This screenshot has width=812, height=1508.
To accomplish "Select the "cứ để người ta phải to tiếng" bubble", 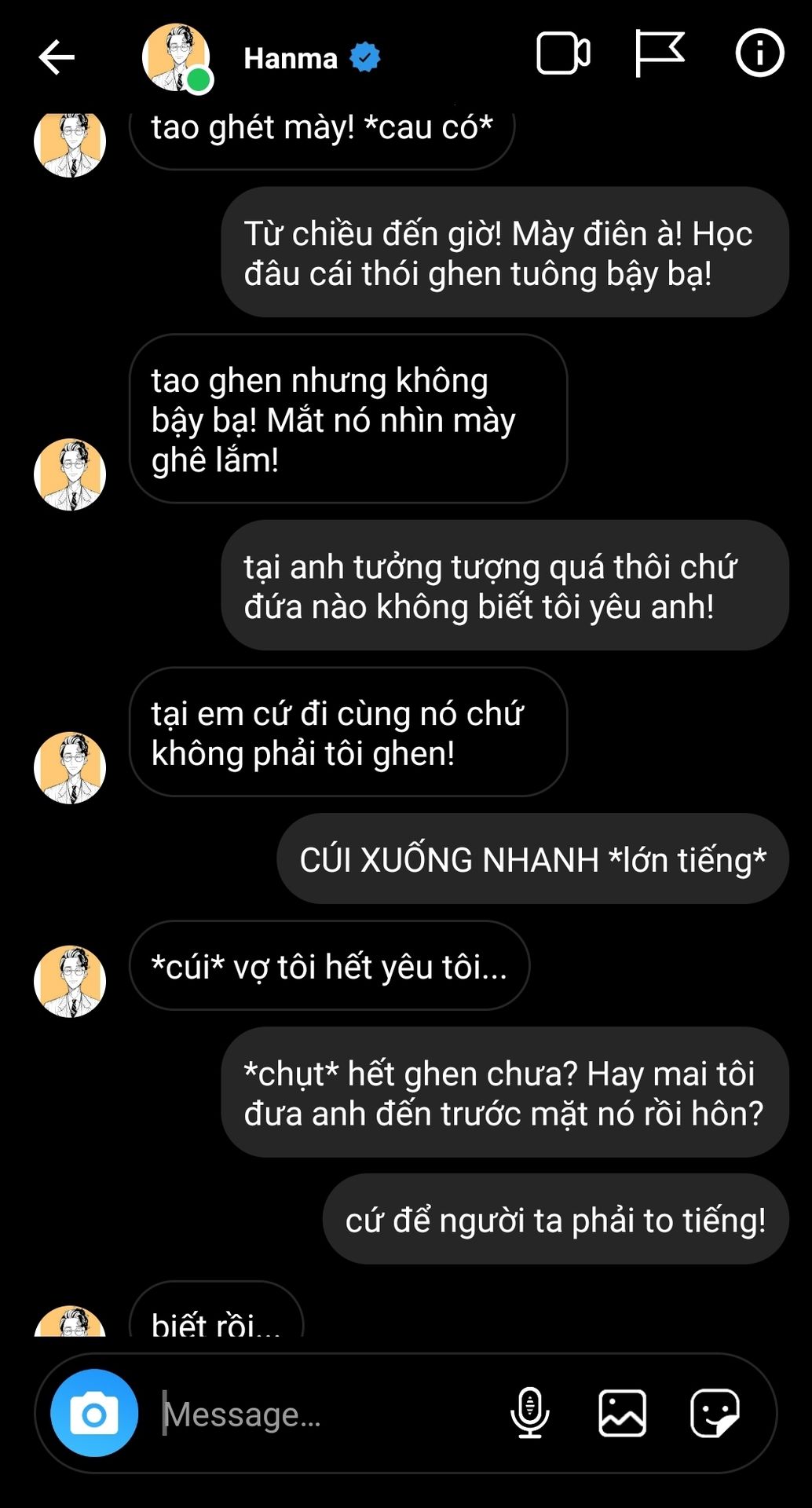I will click(x=555, y=1220).
